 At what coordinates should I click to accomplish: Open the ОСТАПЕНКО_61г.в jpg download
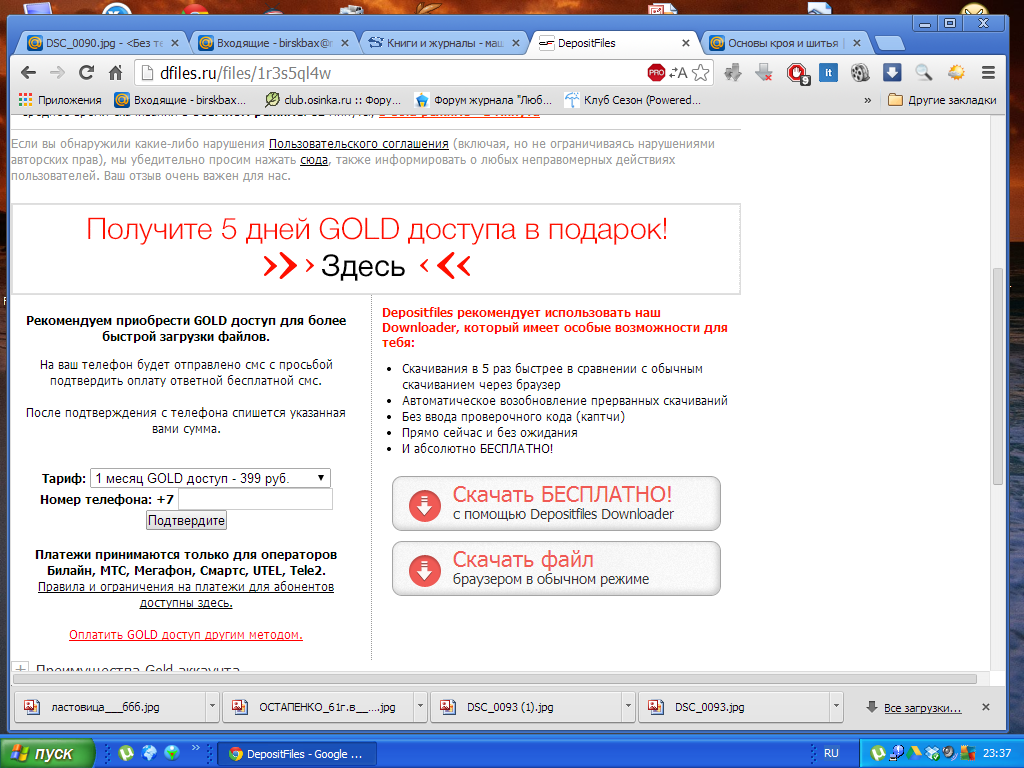pyautogui.click(x=318, y=707)
